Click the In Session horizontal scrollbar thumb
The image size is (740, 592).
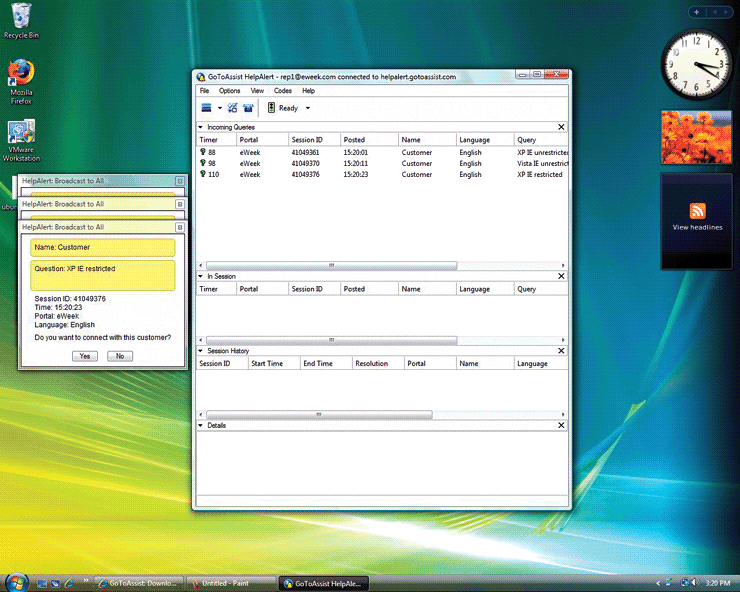(x=331, y=340)
